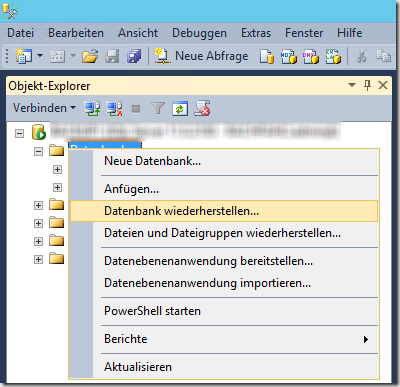This screenshot has height=387, width=400.
Task: Open the Debuggen menu
Action: [x=199, y=33]
